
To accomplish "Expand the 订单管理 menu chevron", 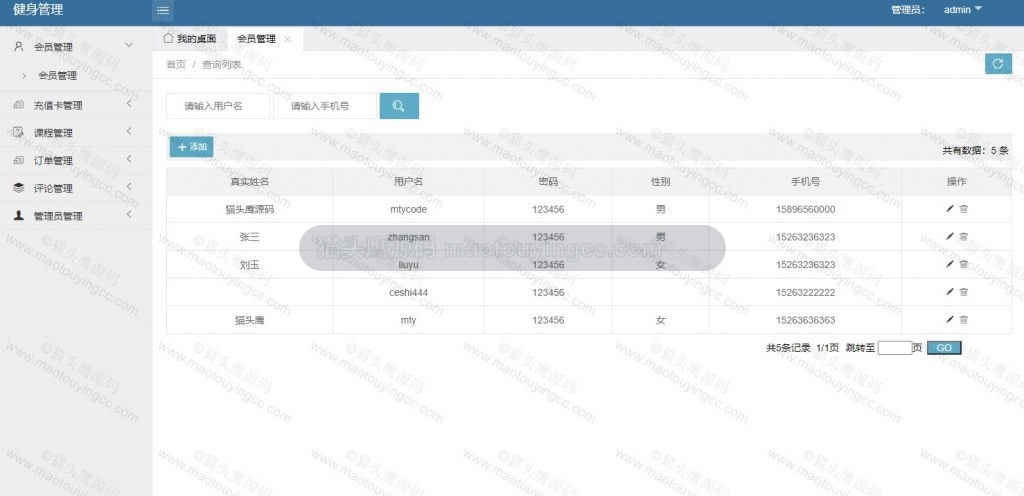I will click(x=129, y=159).
